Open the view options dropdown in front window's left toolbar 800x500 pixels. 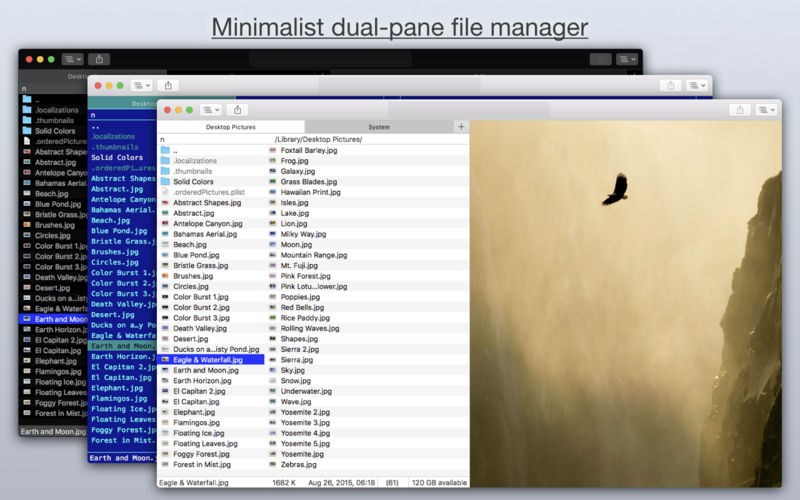(211, 110)
